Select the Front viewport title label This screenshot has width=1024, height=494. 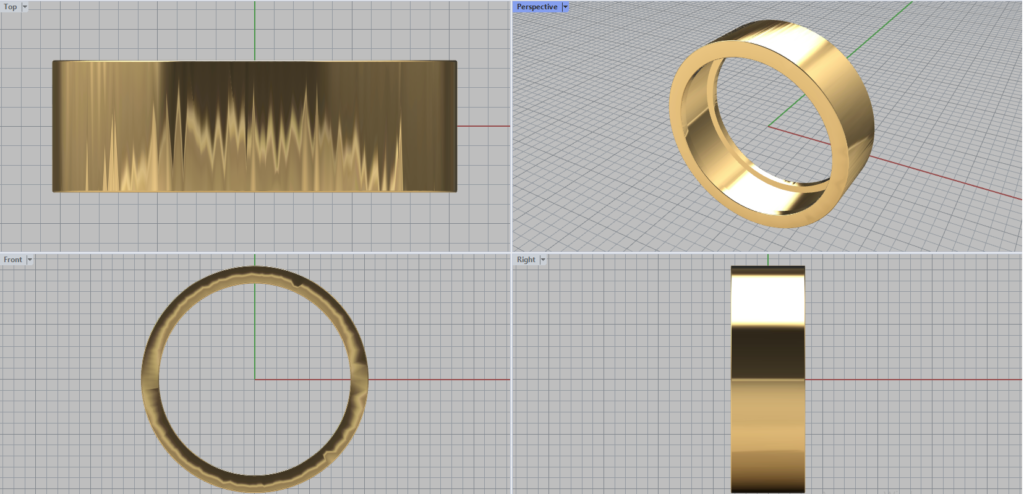(12, 260)
